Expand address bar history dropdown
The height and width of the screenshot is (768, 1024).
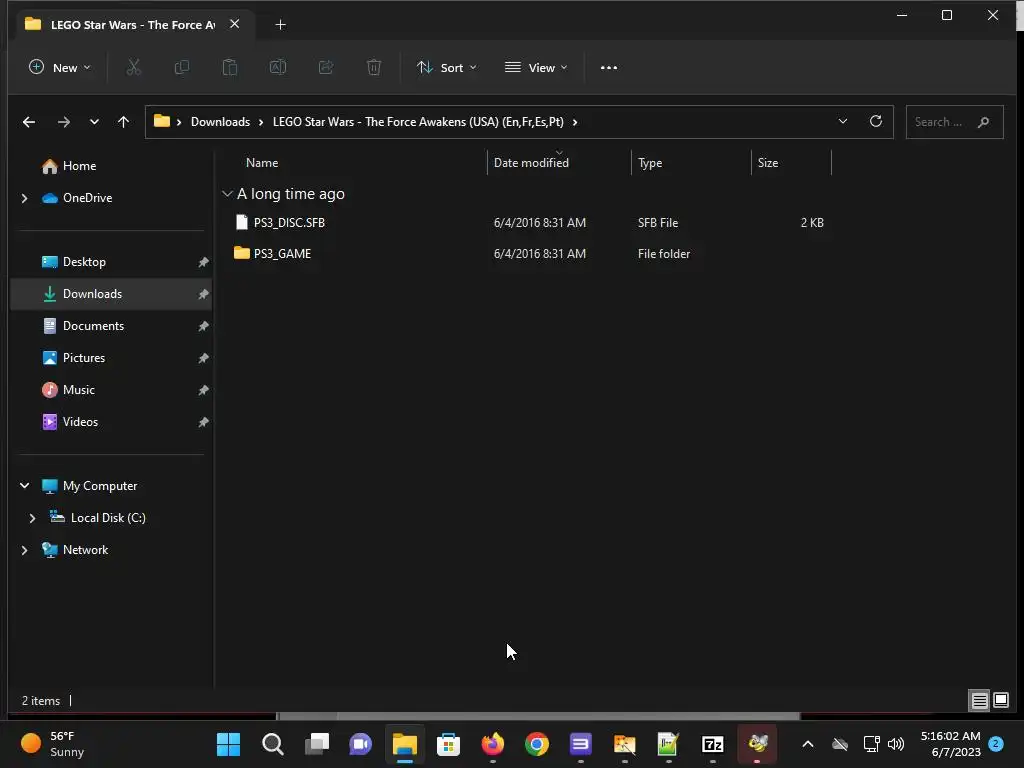[843, 121]
